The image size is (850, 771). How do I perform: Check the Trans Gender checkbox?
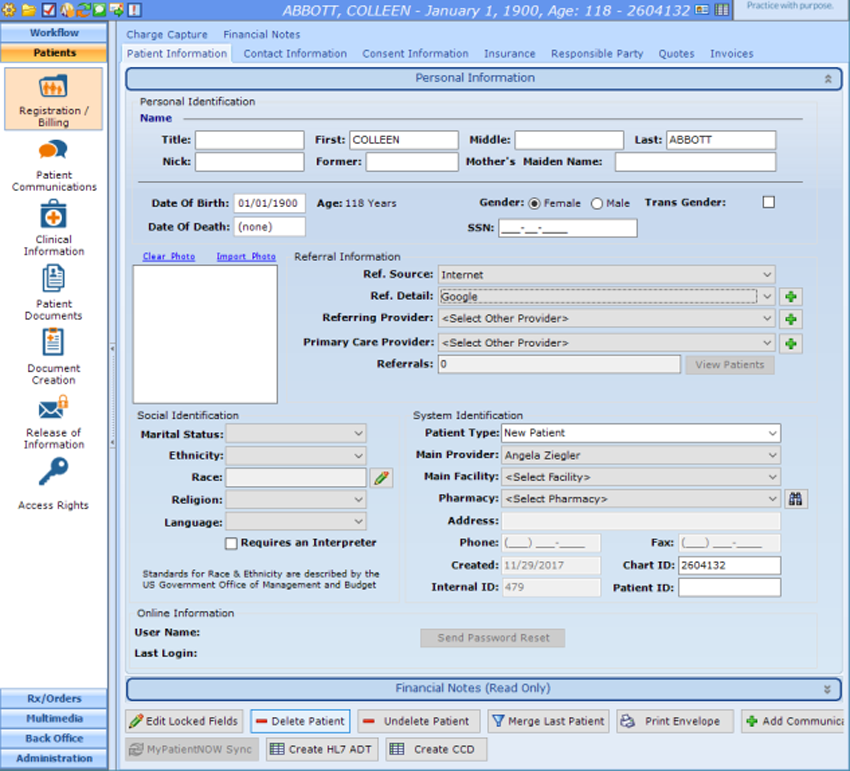768,201
